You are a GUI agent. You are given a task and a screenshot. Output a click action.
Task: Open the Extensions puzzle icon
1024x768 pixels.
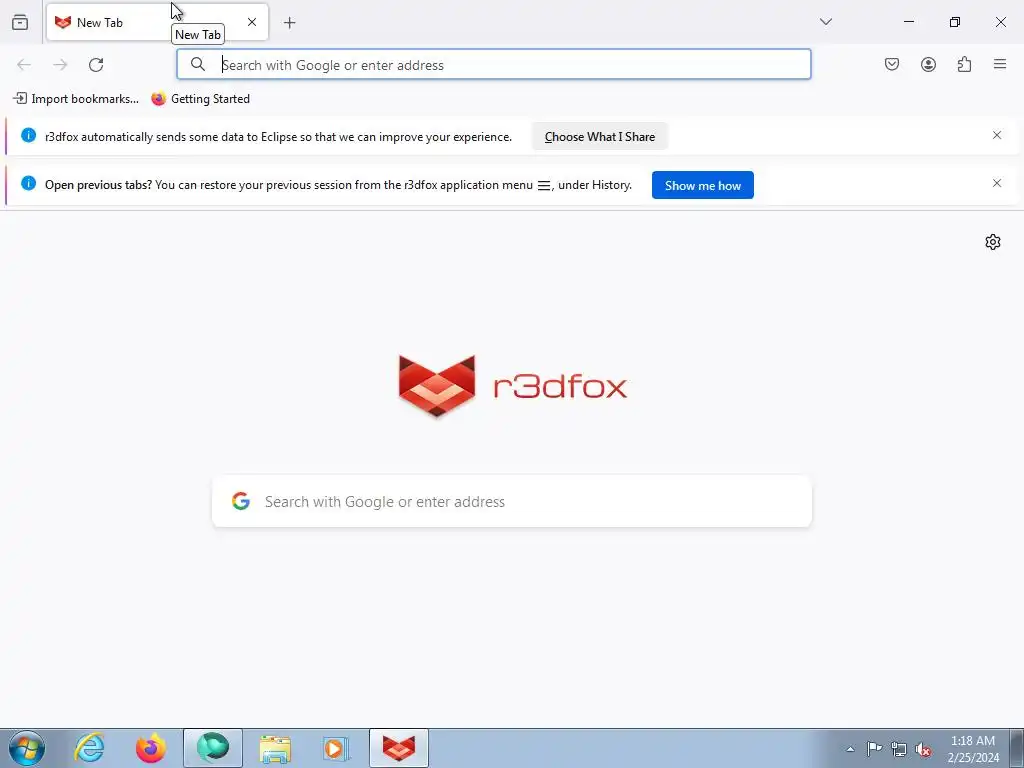964,64
